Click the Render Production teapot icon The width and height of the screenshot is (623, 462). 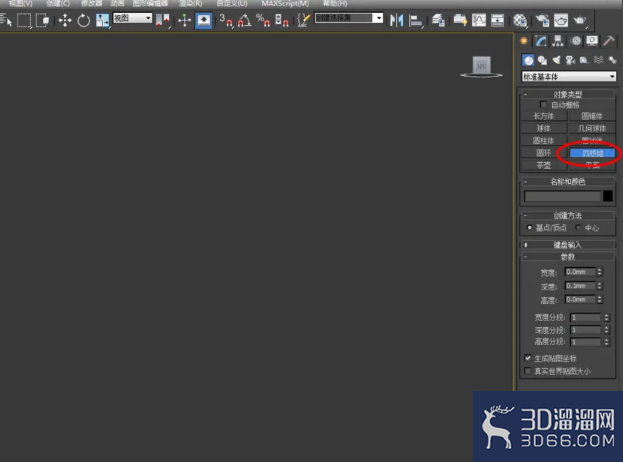click(580, 20)
